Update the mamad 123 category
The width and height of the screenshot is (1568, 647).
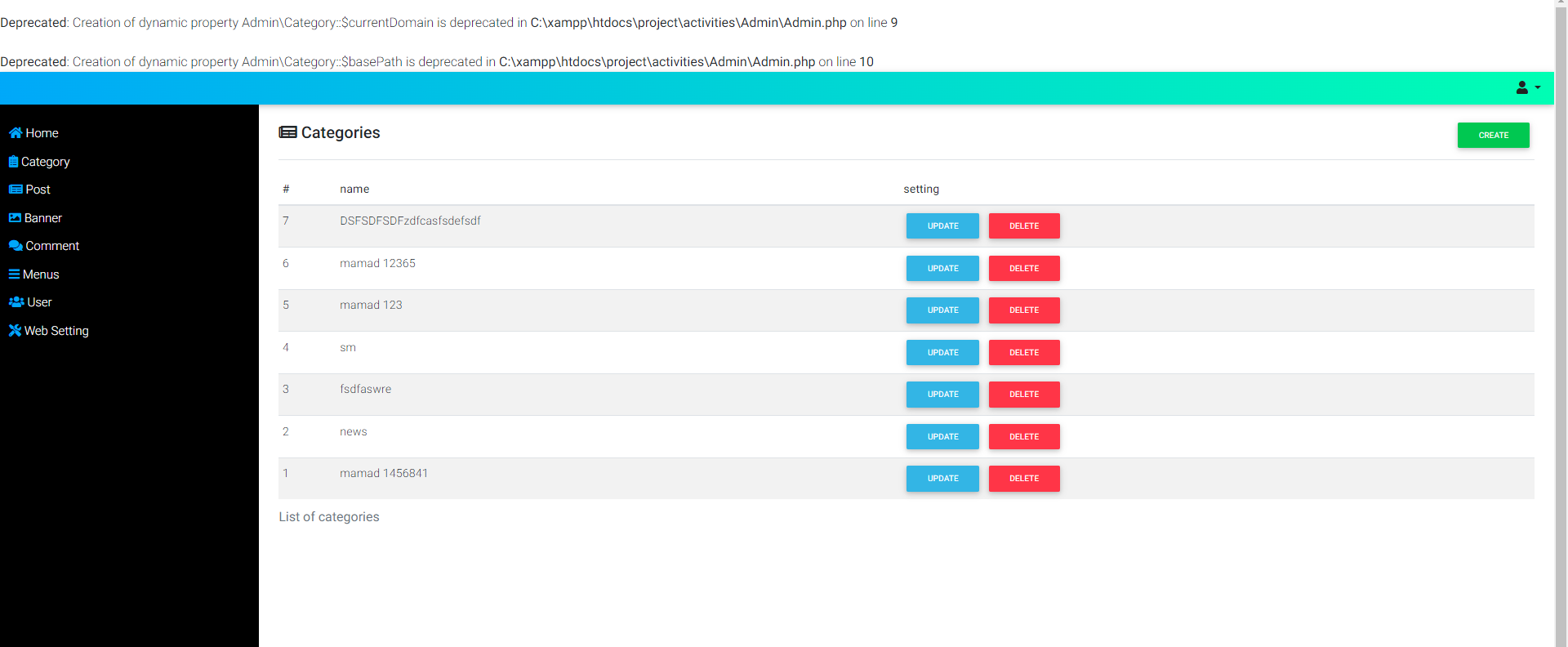click(942, 310)
